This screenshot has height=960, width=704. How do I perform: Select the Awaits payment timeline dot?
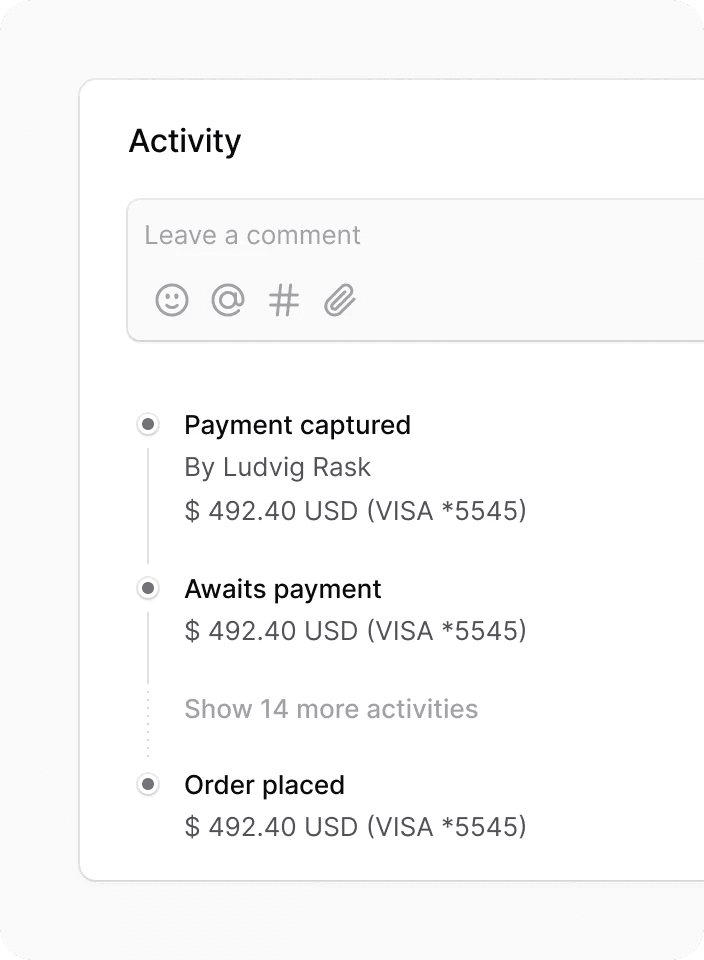148,589
